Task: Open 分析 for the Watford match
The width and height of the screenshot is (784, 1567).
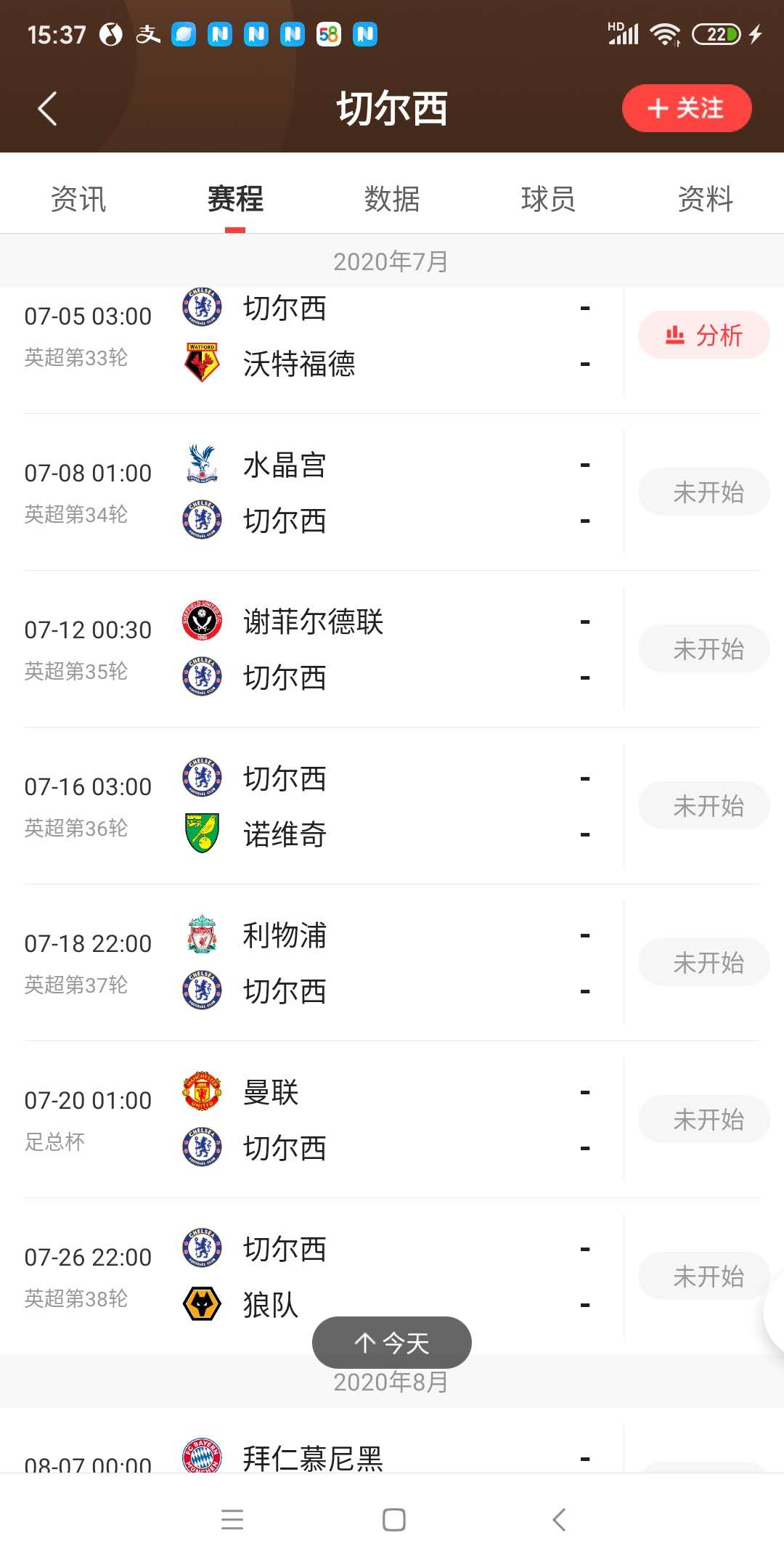Action: pyautogui.click(x=703, y=335)
